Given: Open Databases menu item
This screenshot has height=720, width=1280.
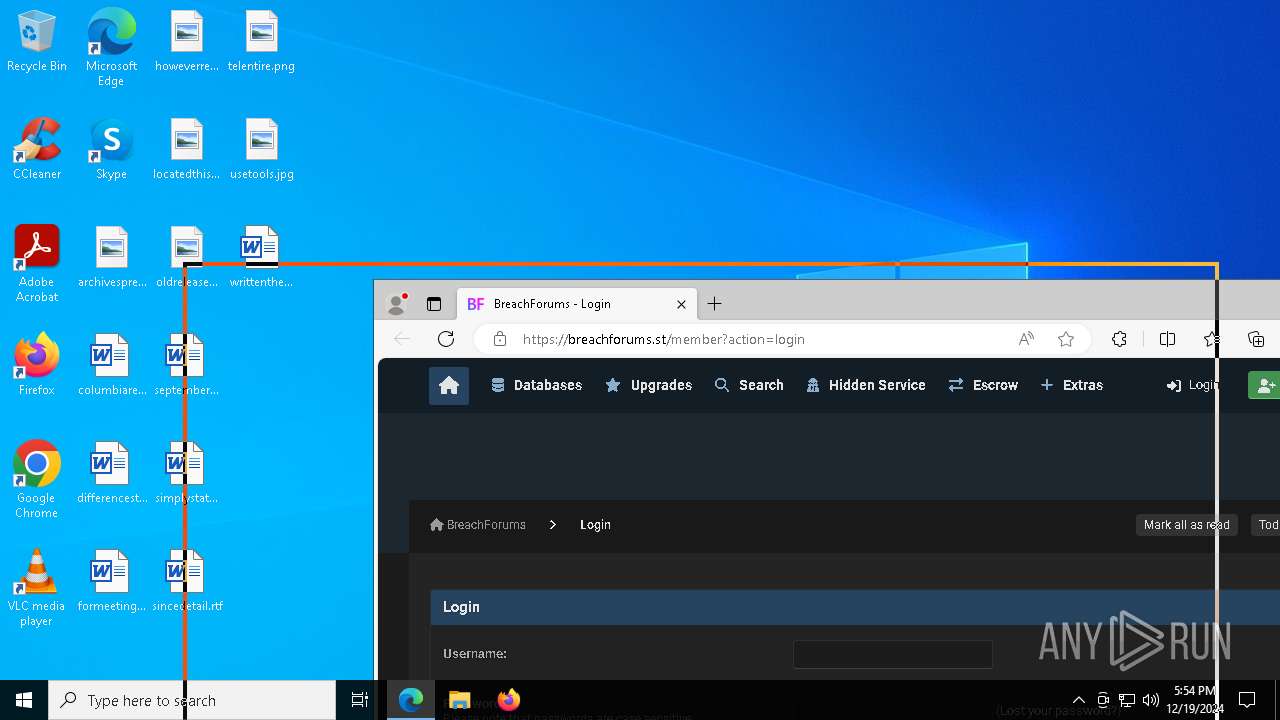Looking at the screenshot, I should (x=537, y=385).
